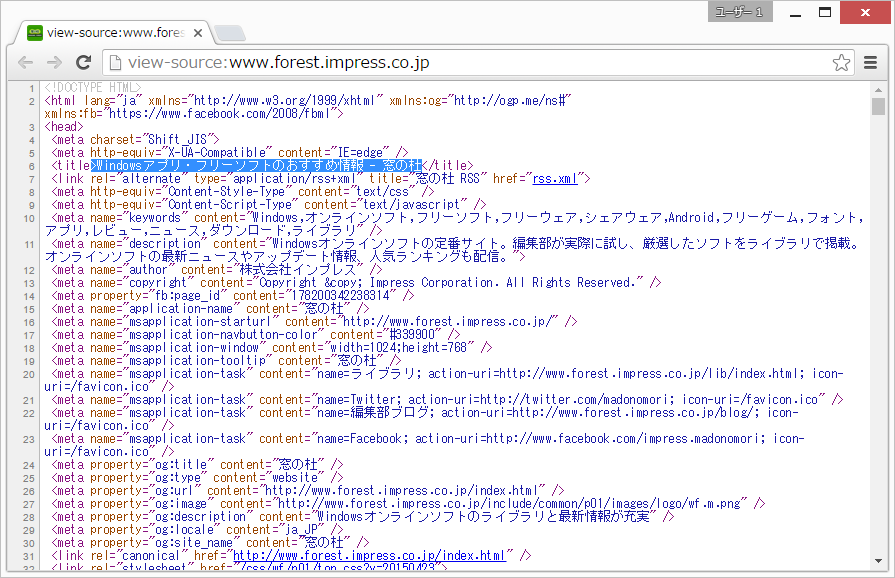Click the back navigation arrow
Image resolution: width=895 pixels, height=578 pixels.
[25, 62]
